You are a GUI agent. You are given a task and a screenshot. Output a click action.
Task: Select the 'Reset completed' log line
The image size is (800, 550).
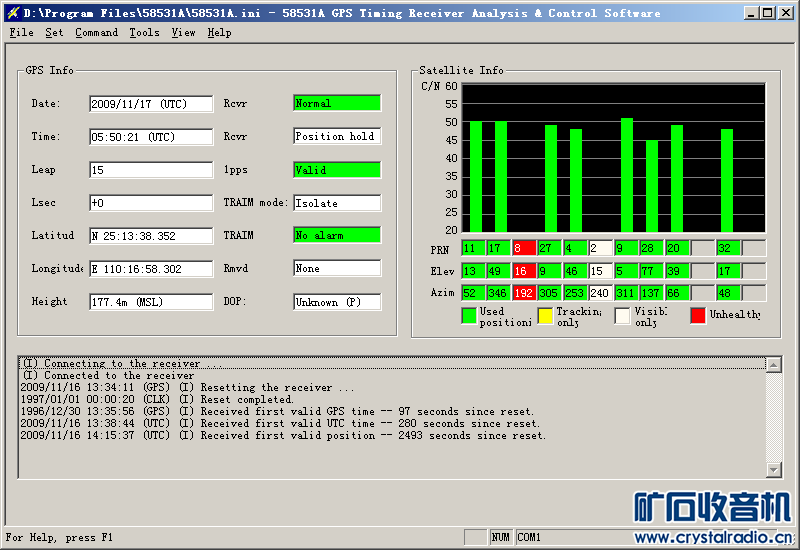(x=392, y=399)
